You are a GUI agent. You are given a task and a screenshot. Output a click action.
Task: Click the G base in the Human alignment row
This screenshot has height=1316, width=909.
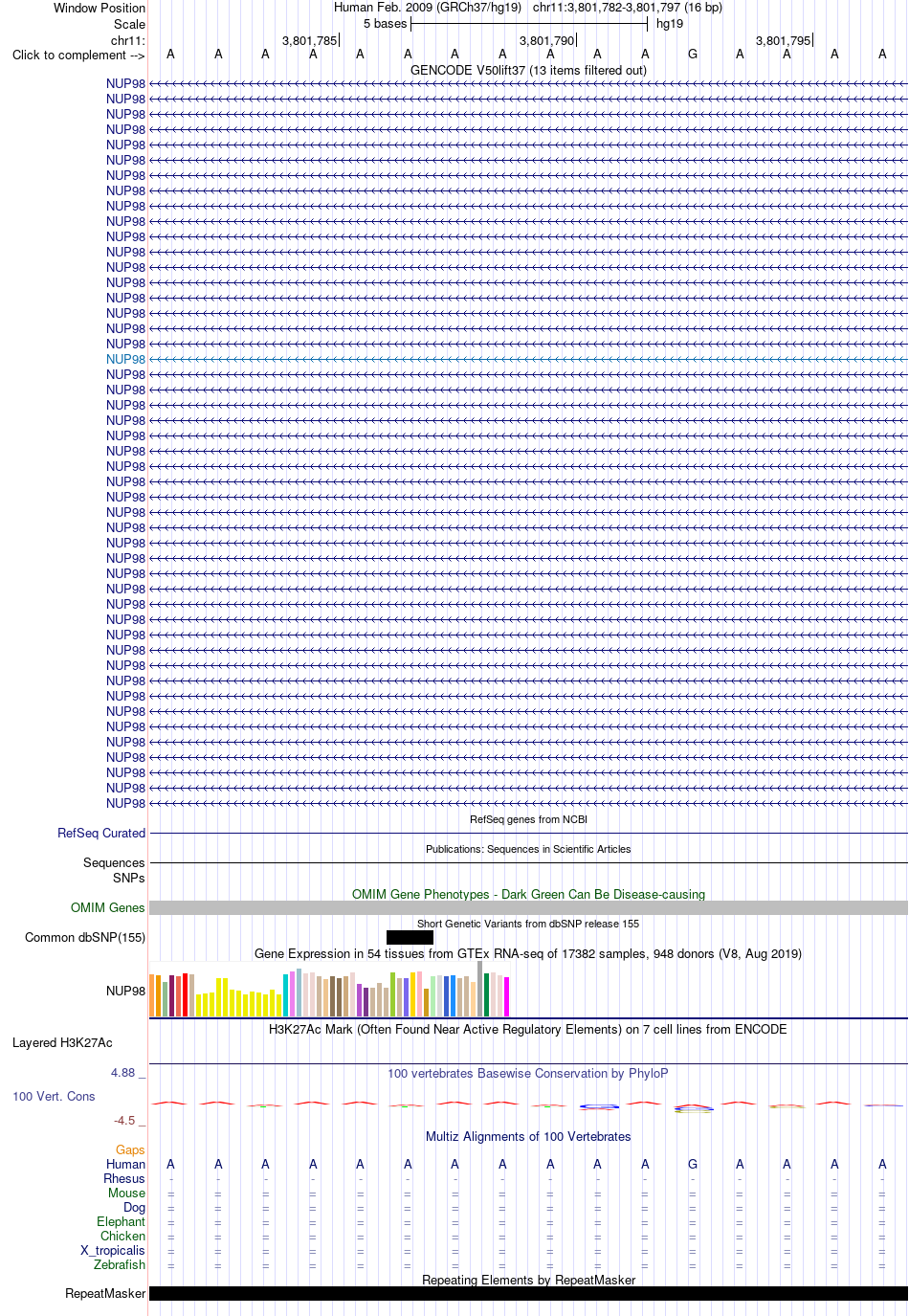(693, 1164)
